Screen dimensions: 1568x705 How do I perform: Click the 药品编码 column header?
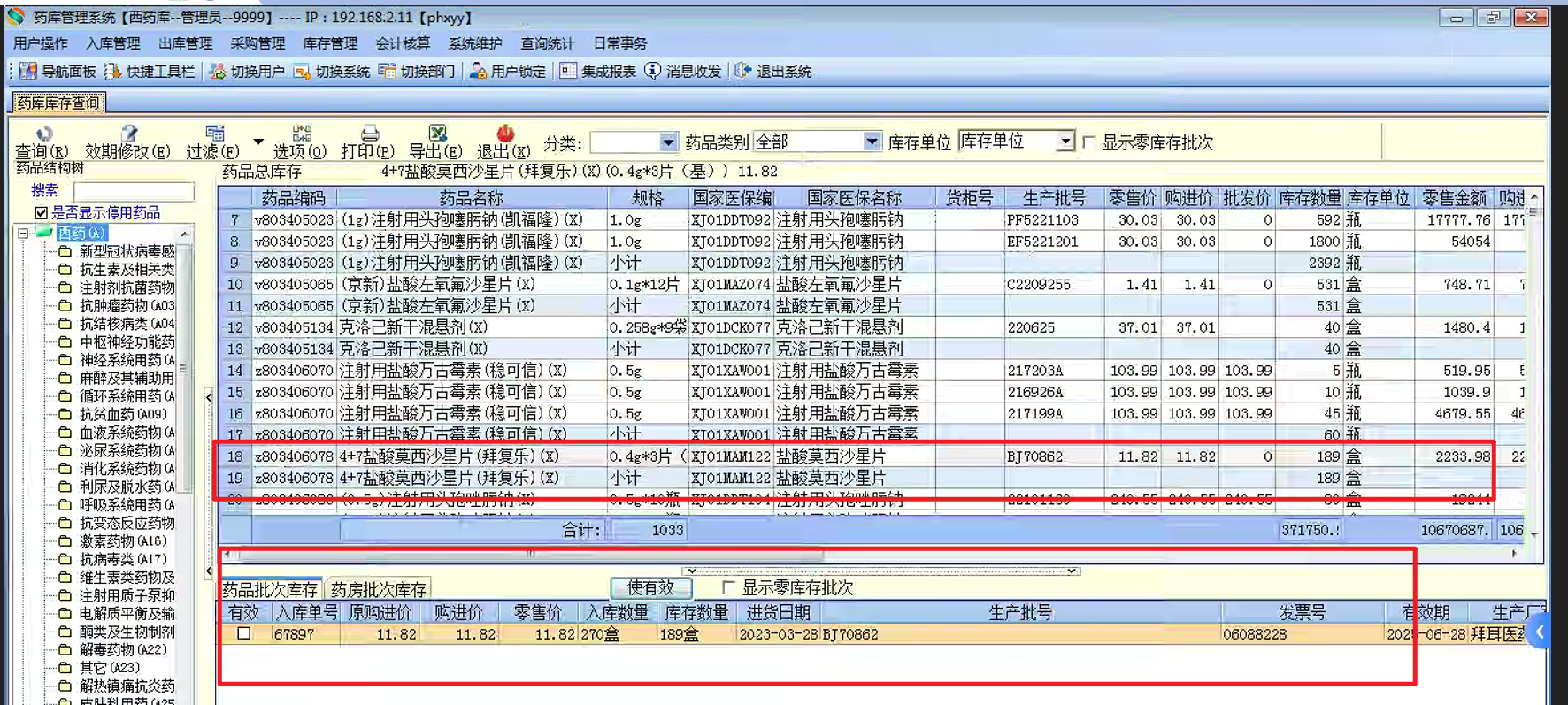294,198
